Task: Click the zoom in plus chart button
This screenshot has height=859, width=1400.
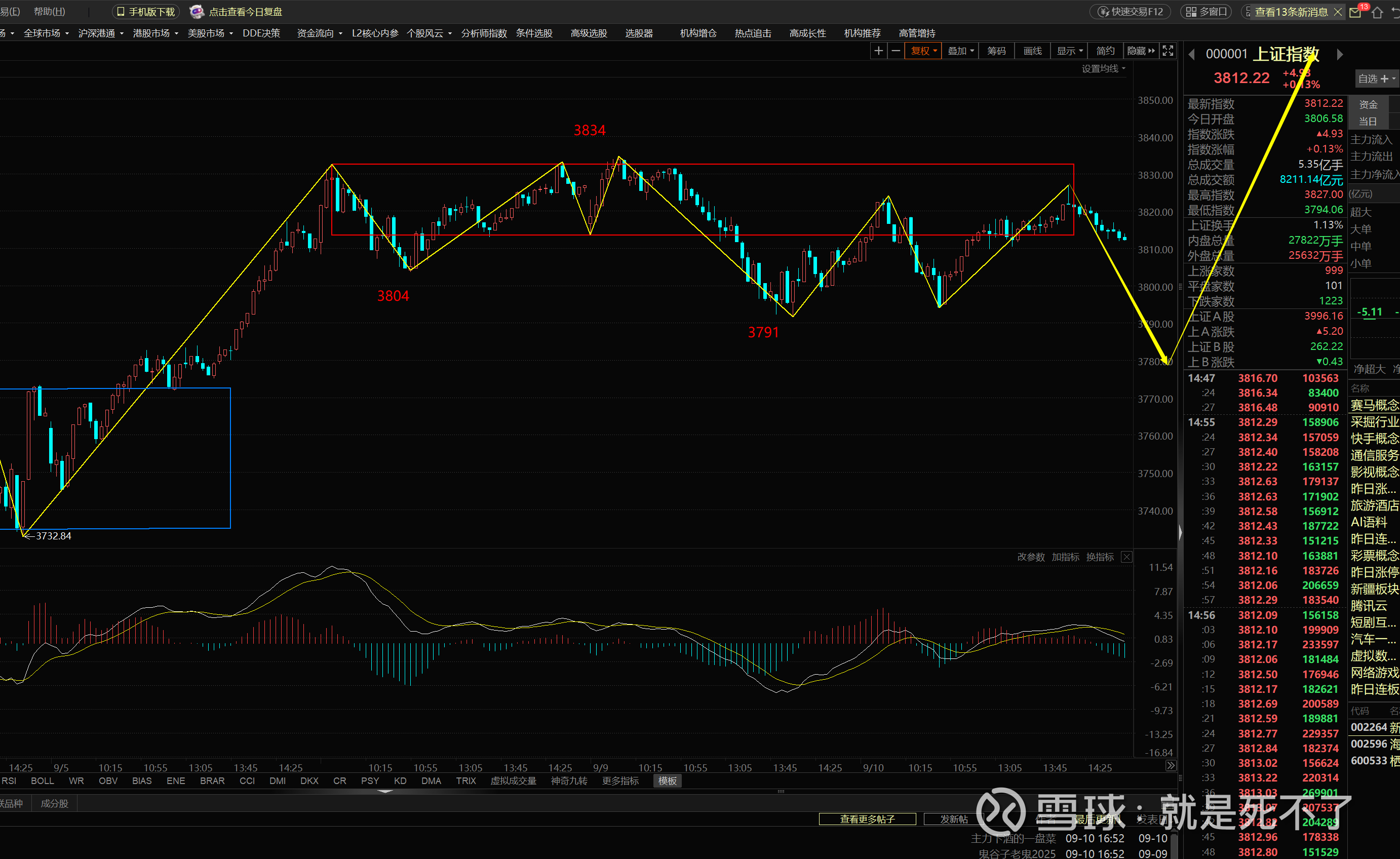Action: pos(878,51)
